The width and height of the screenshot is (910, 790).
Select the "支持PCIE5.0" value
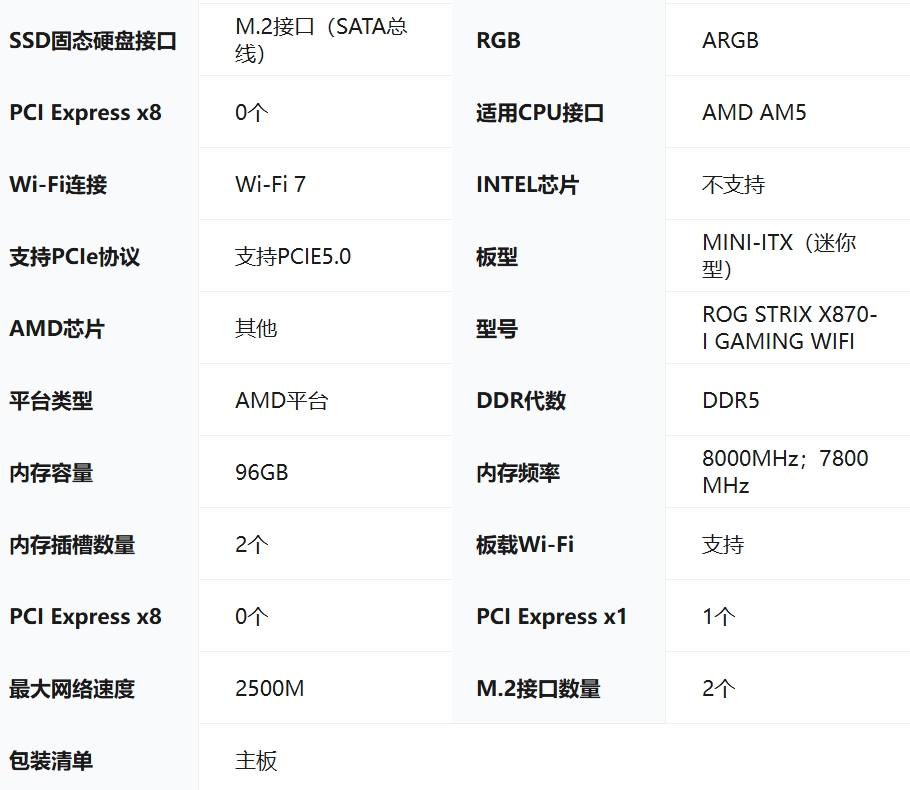(x=292, y=257)
